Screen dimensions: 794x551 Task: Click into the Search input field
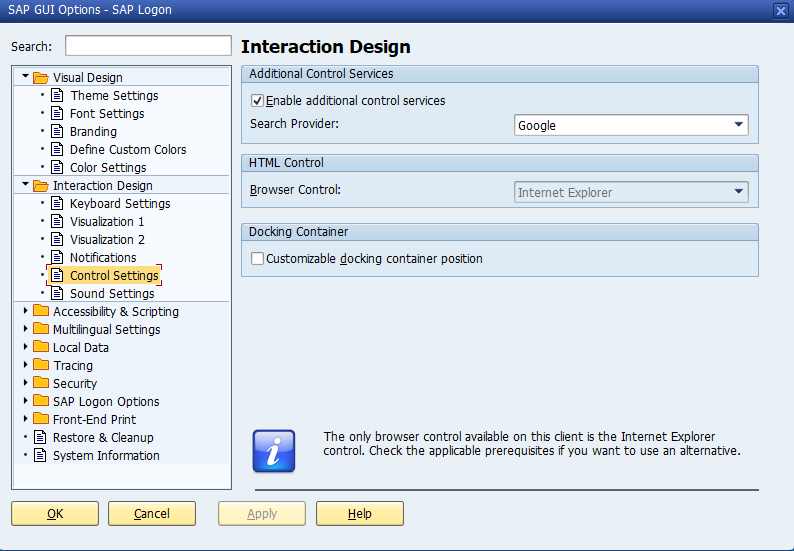coord(148,46)
